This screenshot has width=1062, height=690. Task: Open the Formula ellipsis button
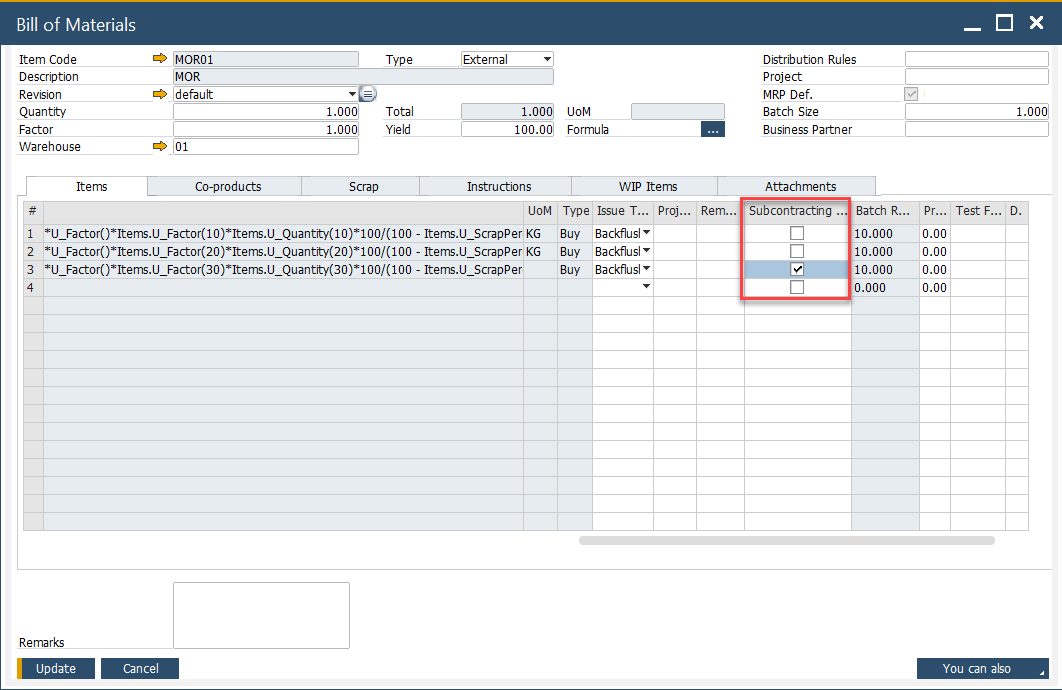pos(712,129)
